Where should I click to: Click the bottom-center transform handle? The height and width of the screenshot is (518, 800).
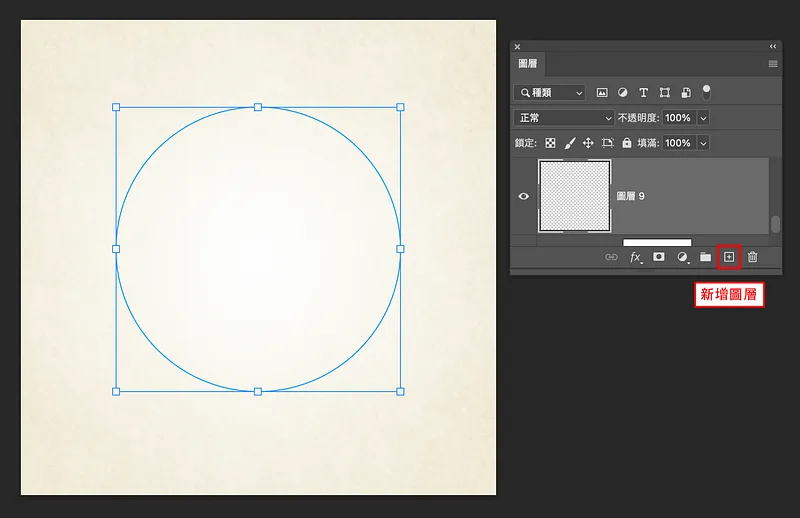click(258, 391)
